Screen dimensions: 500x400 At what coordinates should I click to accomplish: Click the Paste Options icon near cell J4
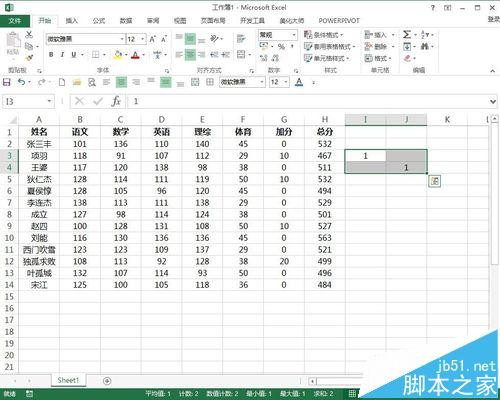(434, 181)
